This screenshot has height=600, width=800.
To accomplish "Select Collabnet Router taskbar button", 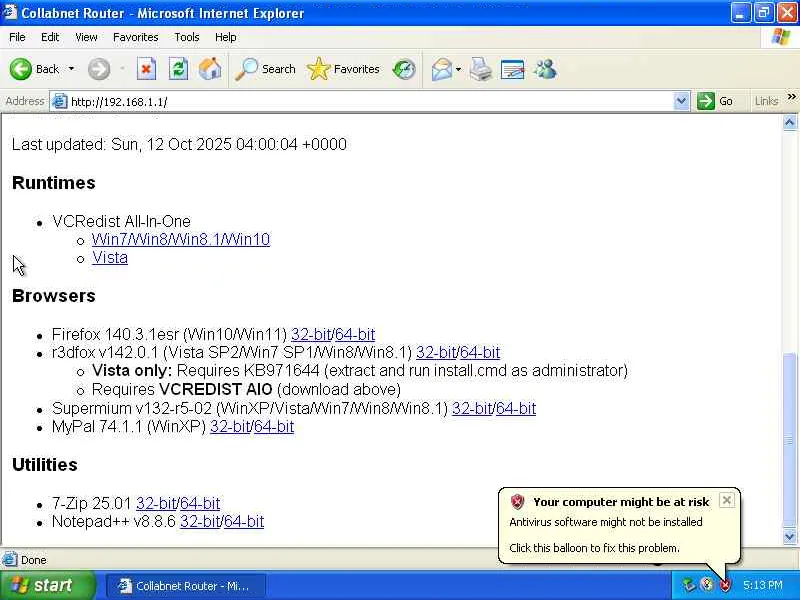I will (186, 586).
